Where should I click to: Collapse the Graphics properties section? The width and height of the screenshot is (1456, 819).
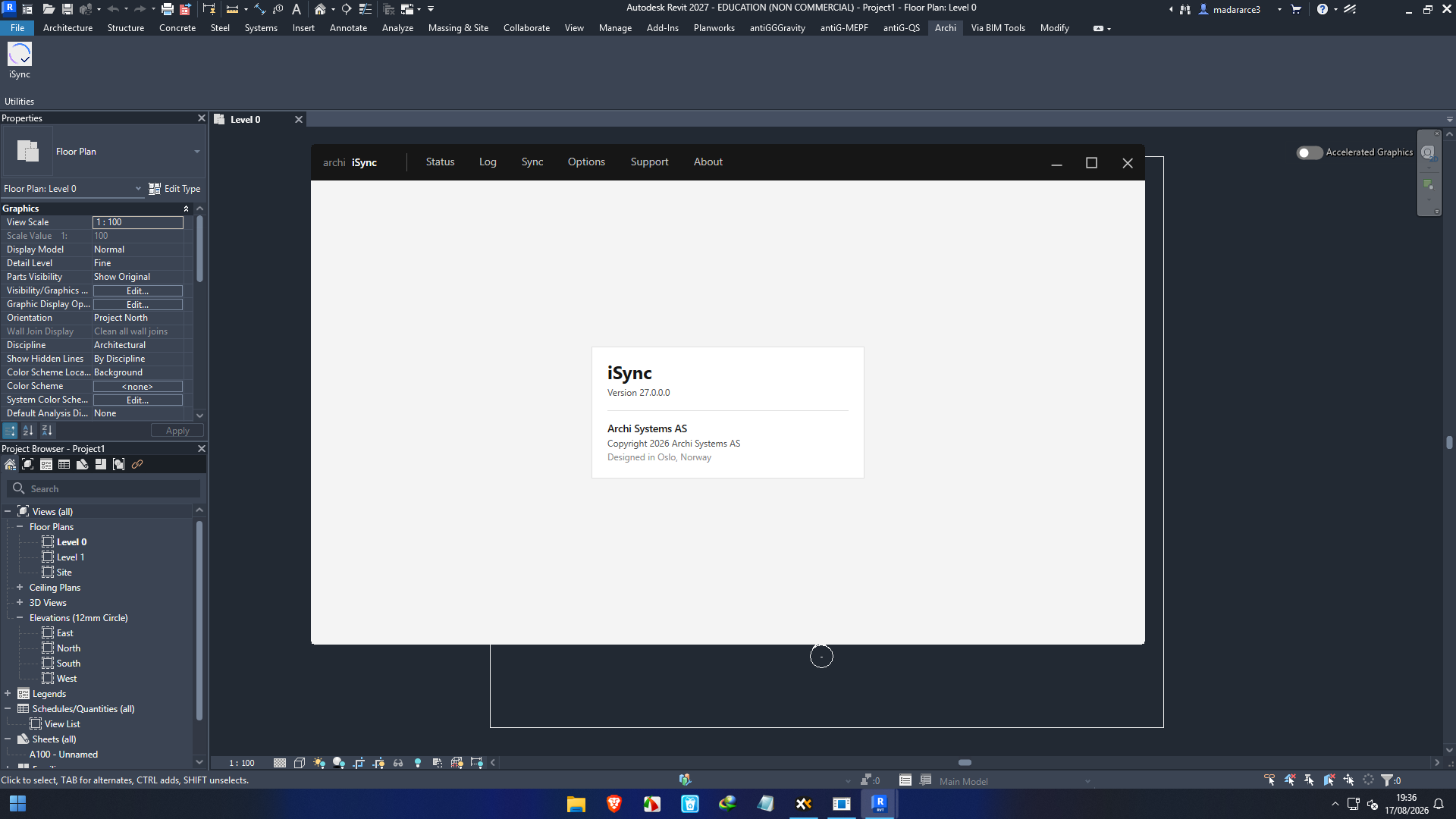186,209
